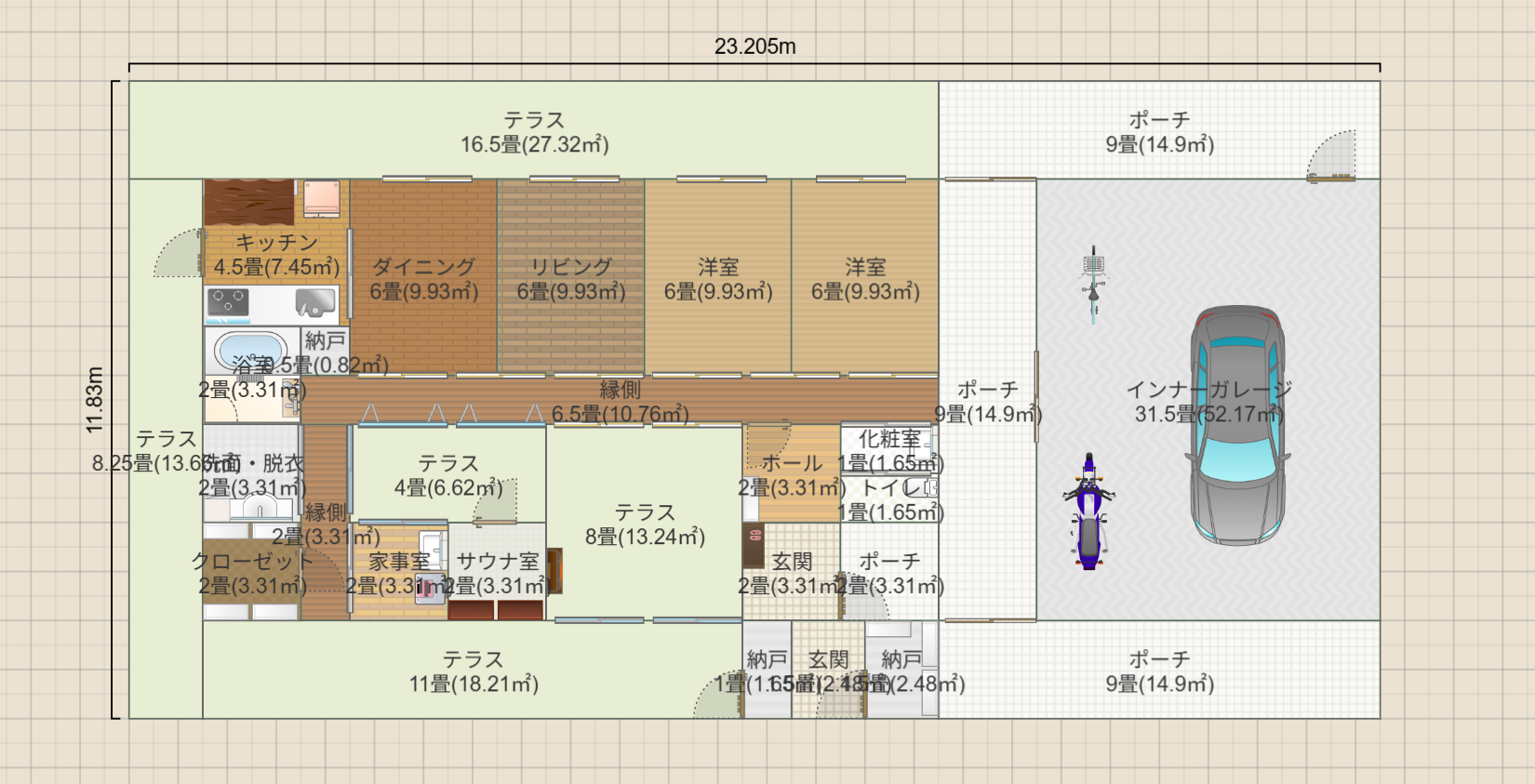Select the bicycle in the garage

point(1093,284)
